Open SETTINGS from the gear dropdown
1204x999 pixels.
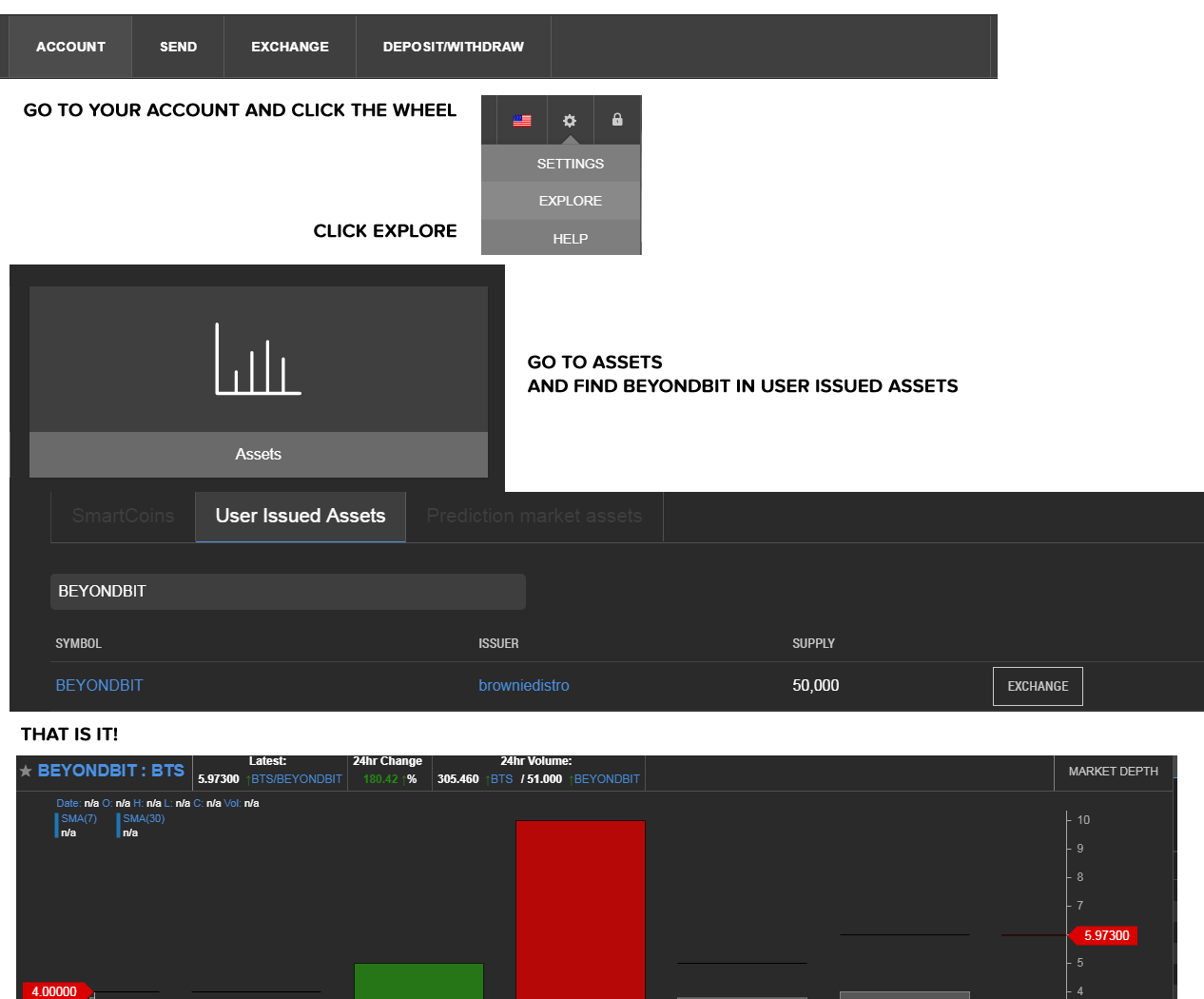tap(570, 163)
